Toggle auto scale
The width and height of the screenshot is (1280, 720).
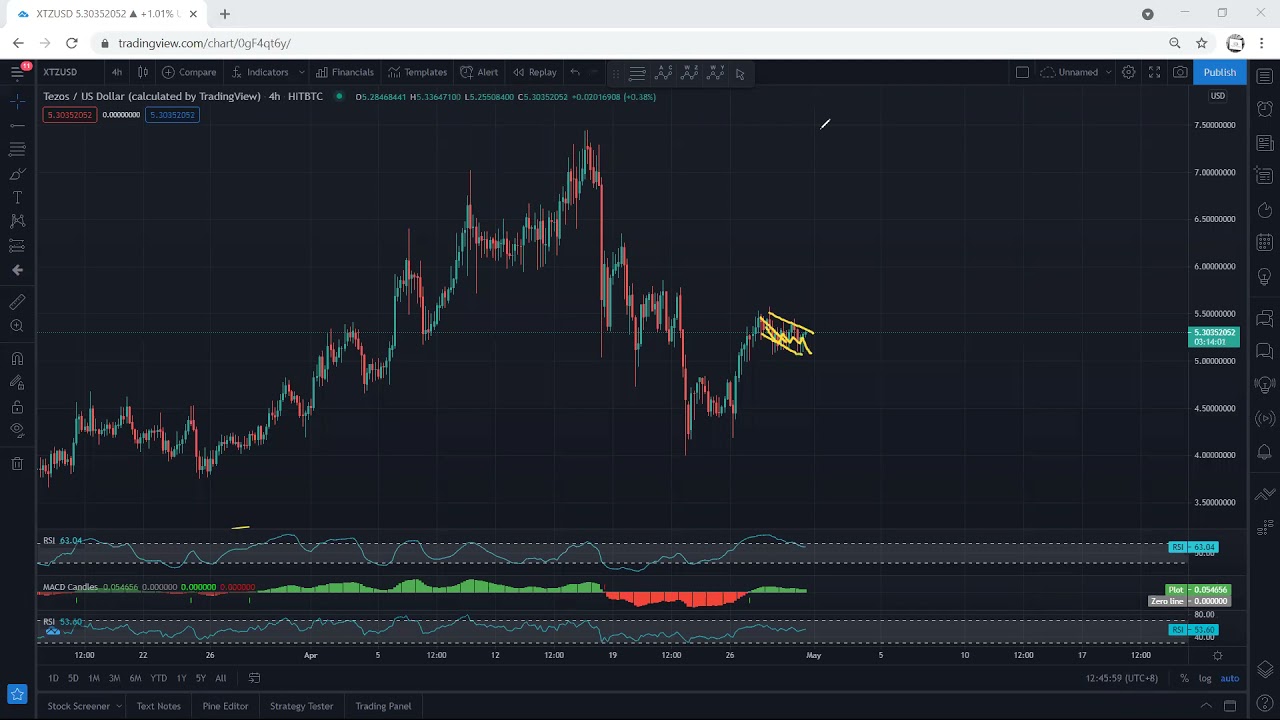(x=1230, y=678)
